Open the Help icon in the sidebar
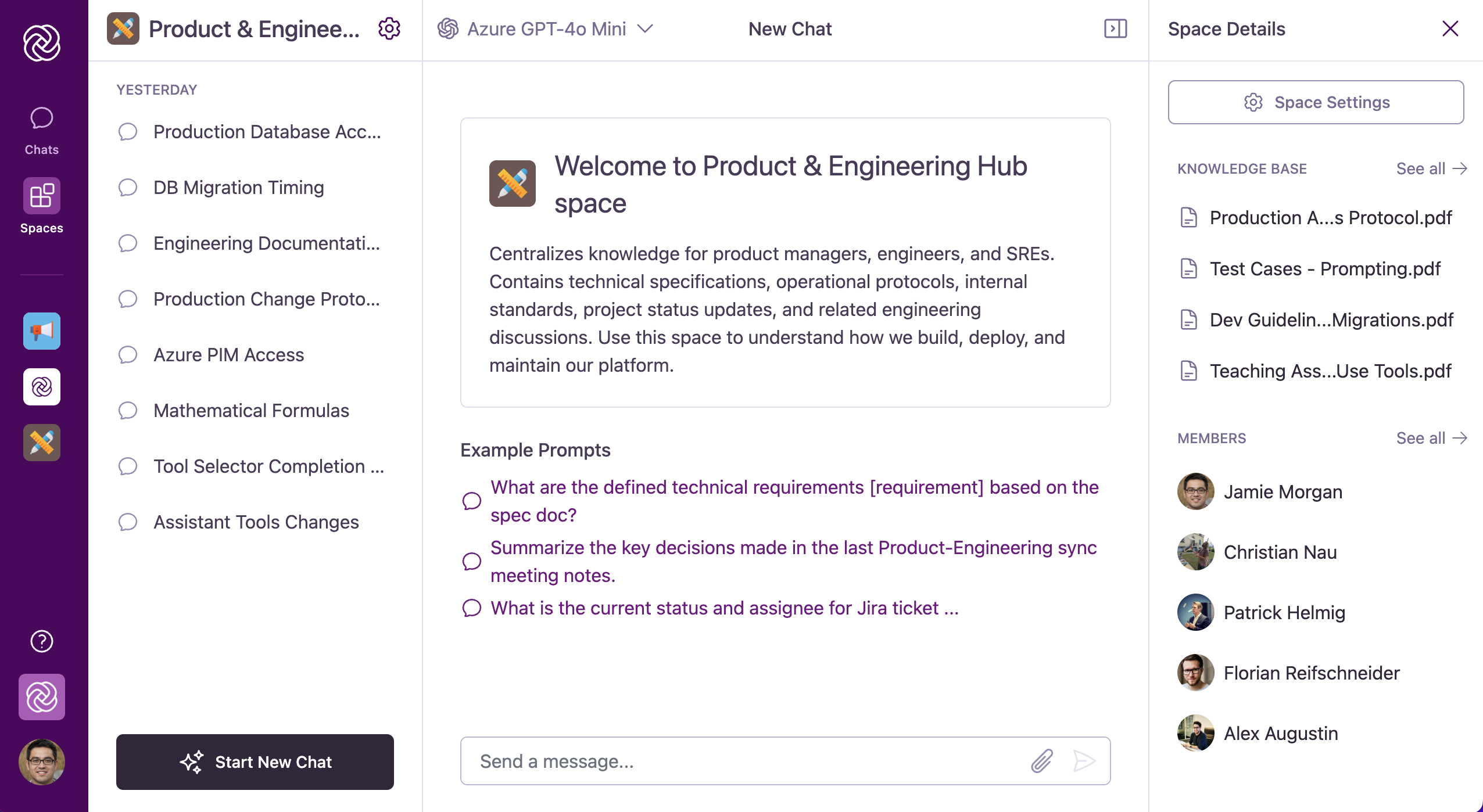 point(41,641)
